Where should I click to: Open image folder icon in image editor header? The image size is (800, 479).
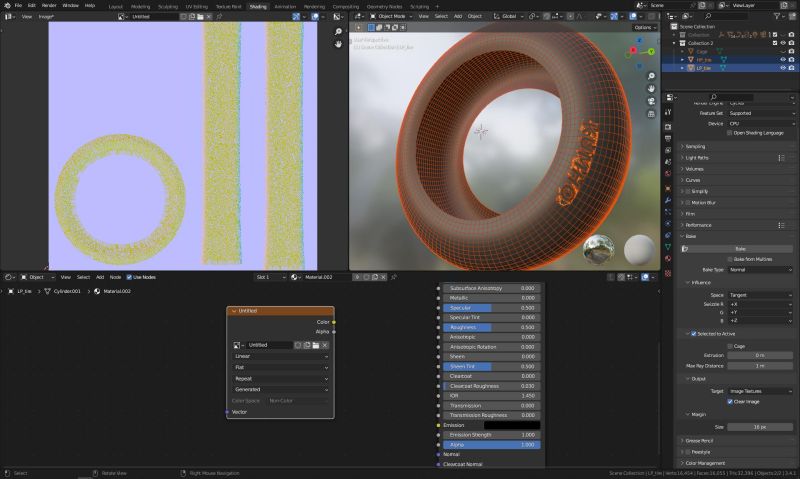click(201, 17)
